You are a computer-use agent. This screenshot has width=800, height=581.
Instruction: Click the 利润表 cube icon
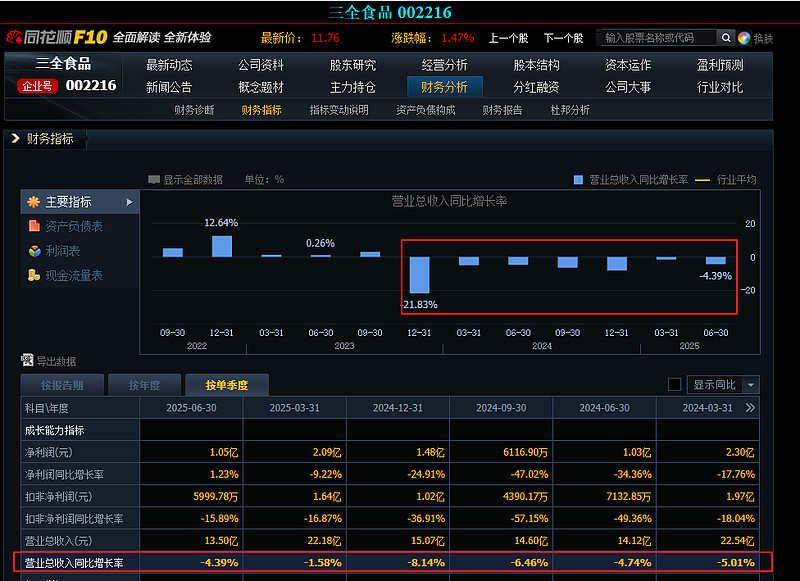click(x=34, y=251)
